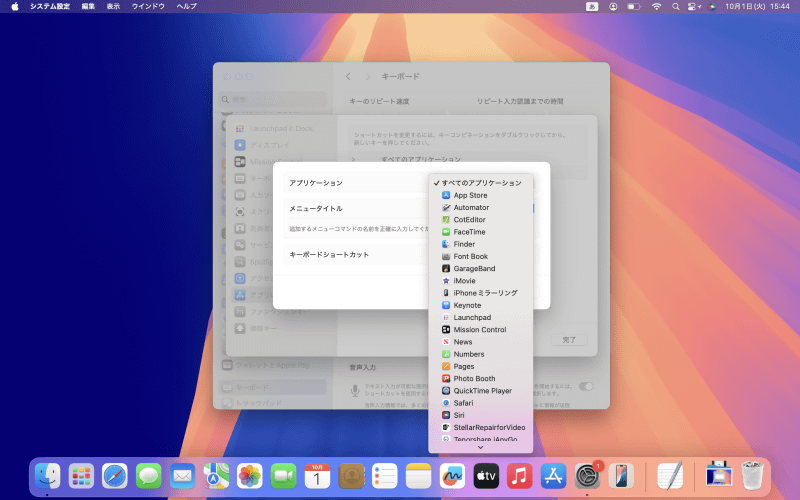The width and height of the screenshot is (800, 500).
Task: Pick Photo Booth from the list
Action: (481, 379)
